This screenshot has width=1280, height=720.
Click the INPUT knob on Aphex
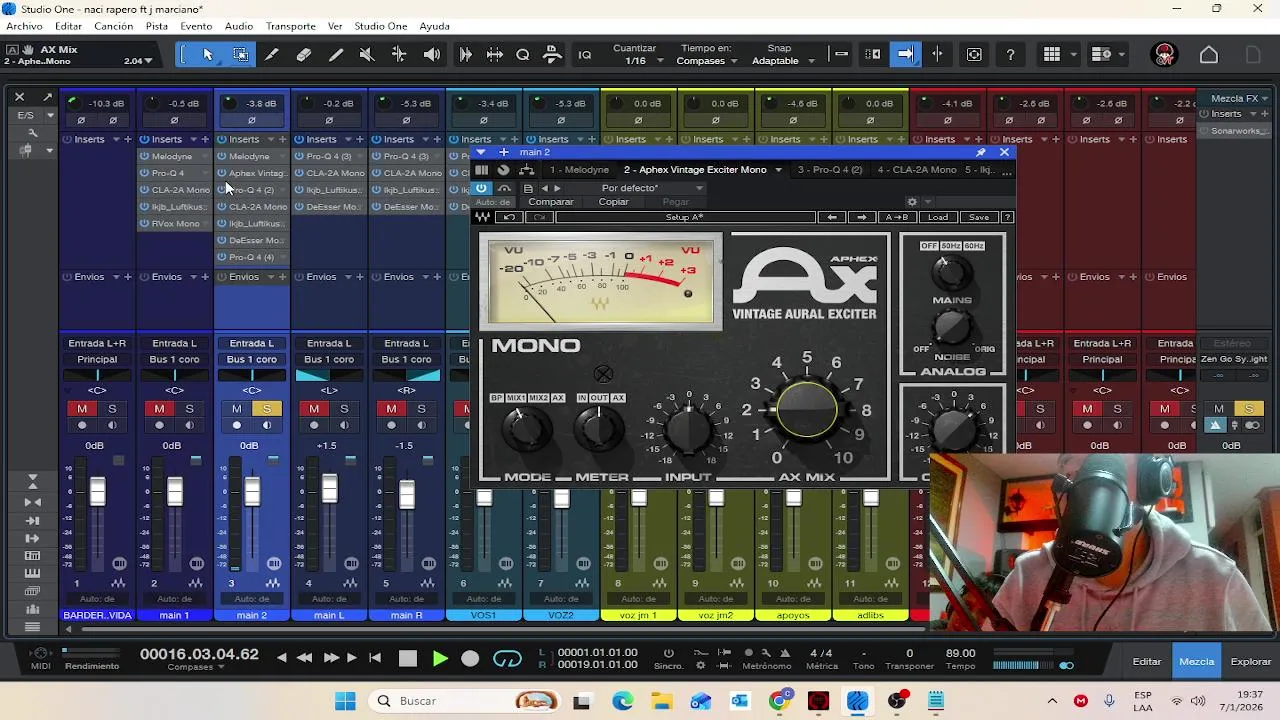tap(688, 429)
